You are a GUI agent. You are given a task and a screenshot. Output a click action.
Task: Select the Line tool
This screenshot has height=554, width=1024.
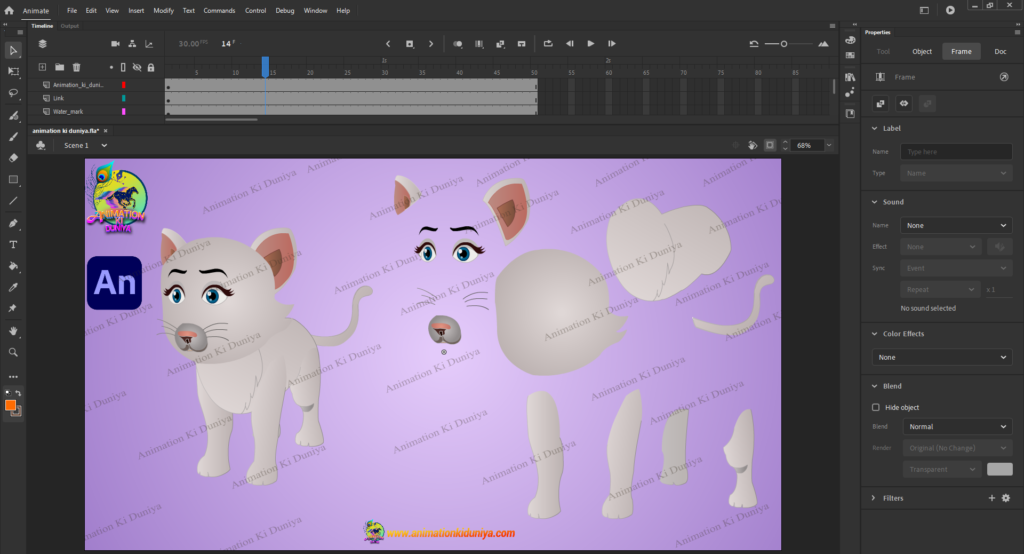(x=13, y=201)
